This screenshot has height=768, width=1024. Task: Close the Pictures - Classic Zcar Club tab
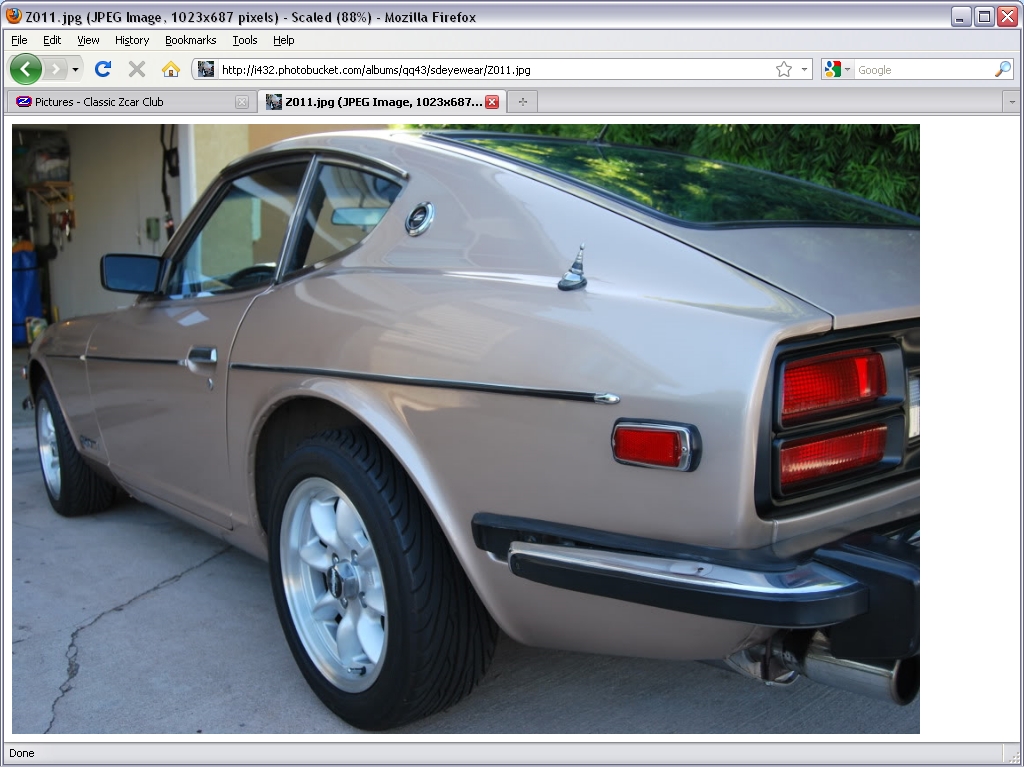pyautogui.click(x=242, y=102)
